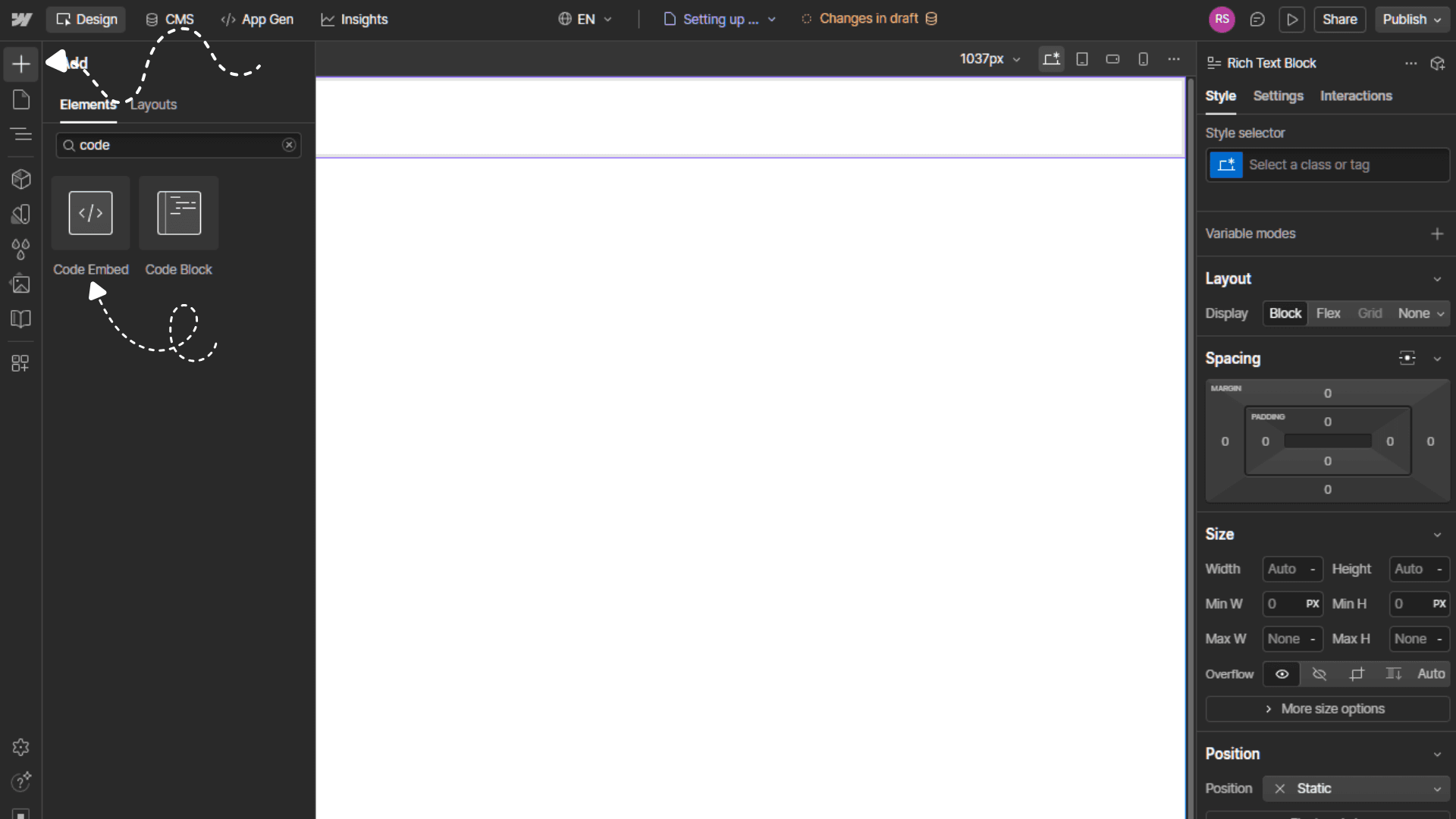Open the Apps panel

[x=20, y=363]
